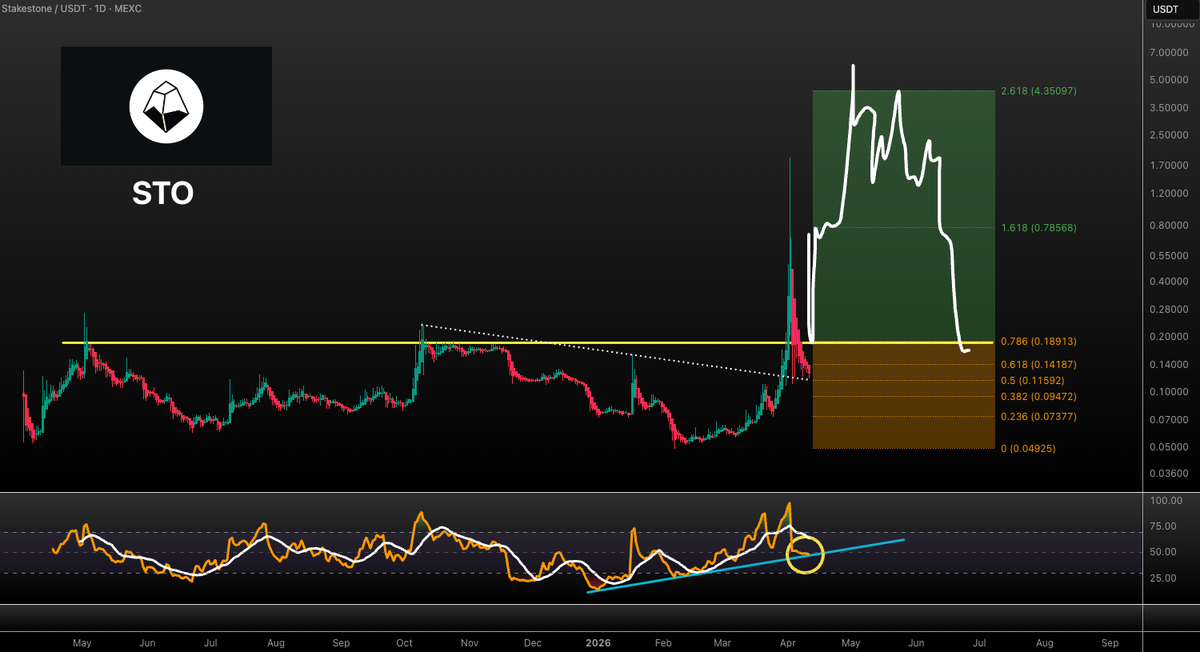
Task: Click the 2.618 (4.35097) Fibonacci label
Action: pyautogui.click(x=1040, y=91)
